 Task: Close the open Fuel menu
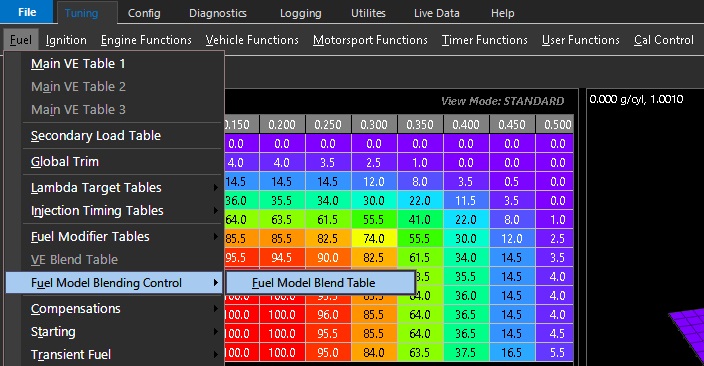tap(21, 40)
